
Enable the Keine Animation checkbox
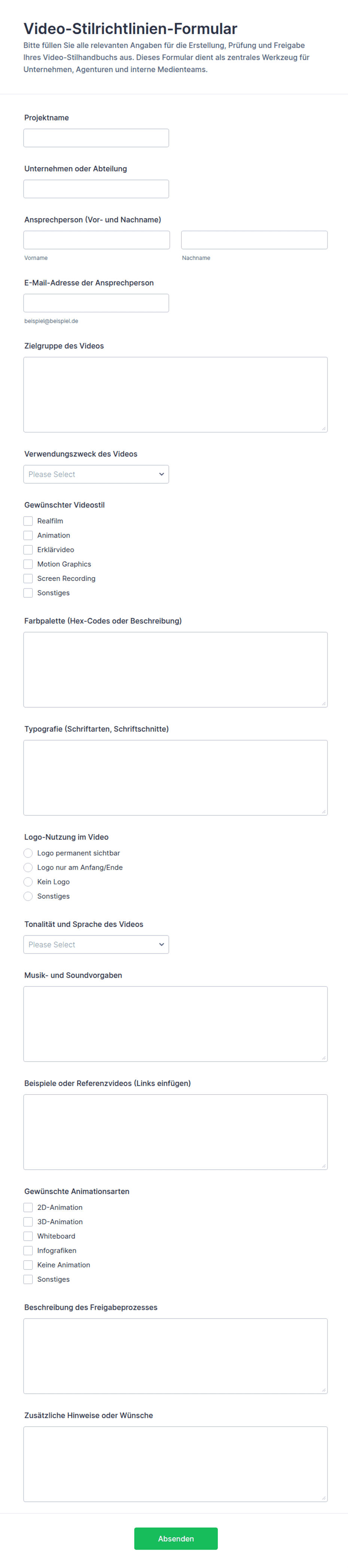coord(28,1265)
